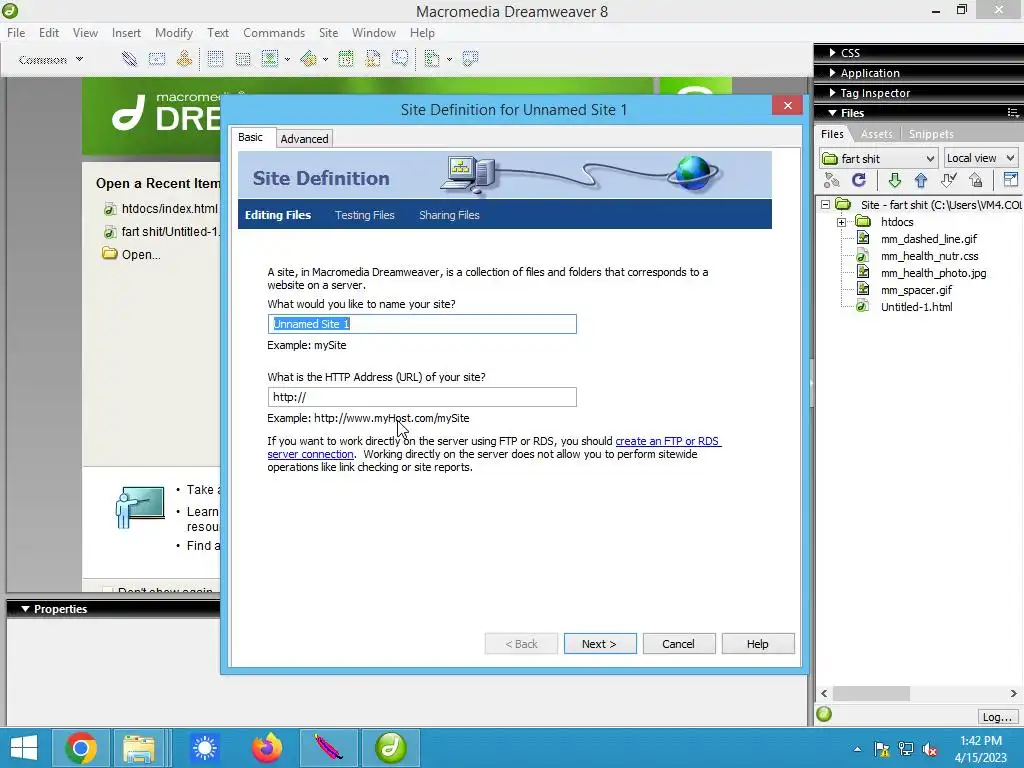The height and width of the screenshot is (768, 1024).
Task: Open Firefox from the taskbar
Action: (x=266, y=748)
